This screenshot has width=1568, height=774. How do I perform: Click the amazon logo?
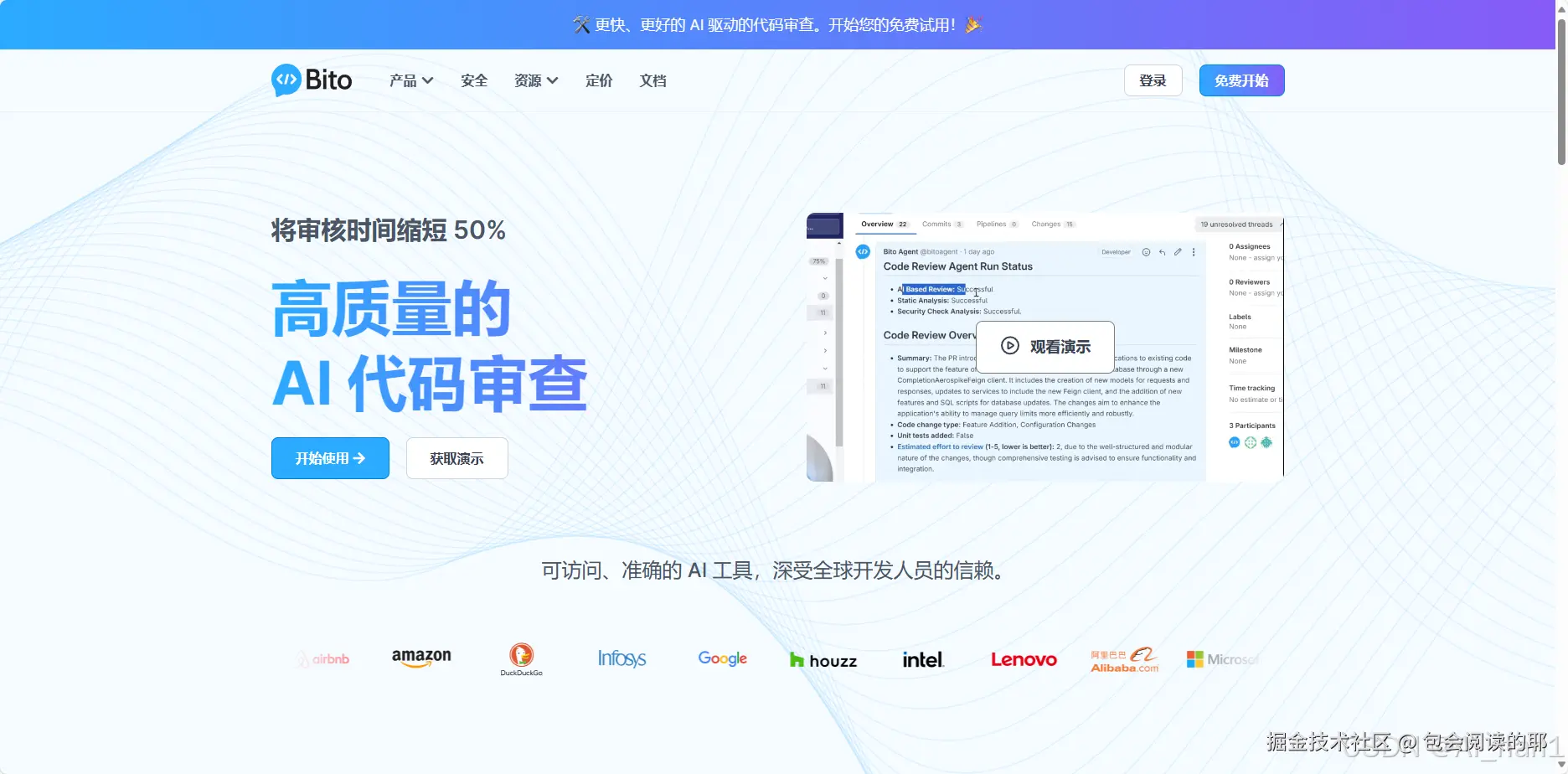coord(421,658)
